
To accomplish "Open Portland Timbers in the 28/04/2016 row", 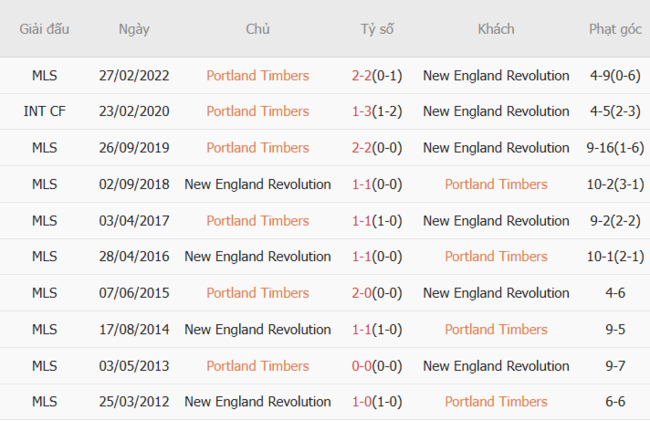I will tap(496, 256).
